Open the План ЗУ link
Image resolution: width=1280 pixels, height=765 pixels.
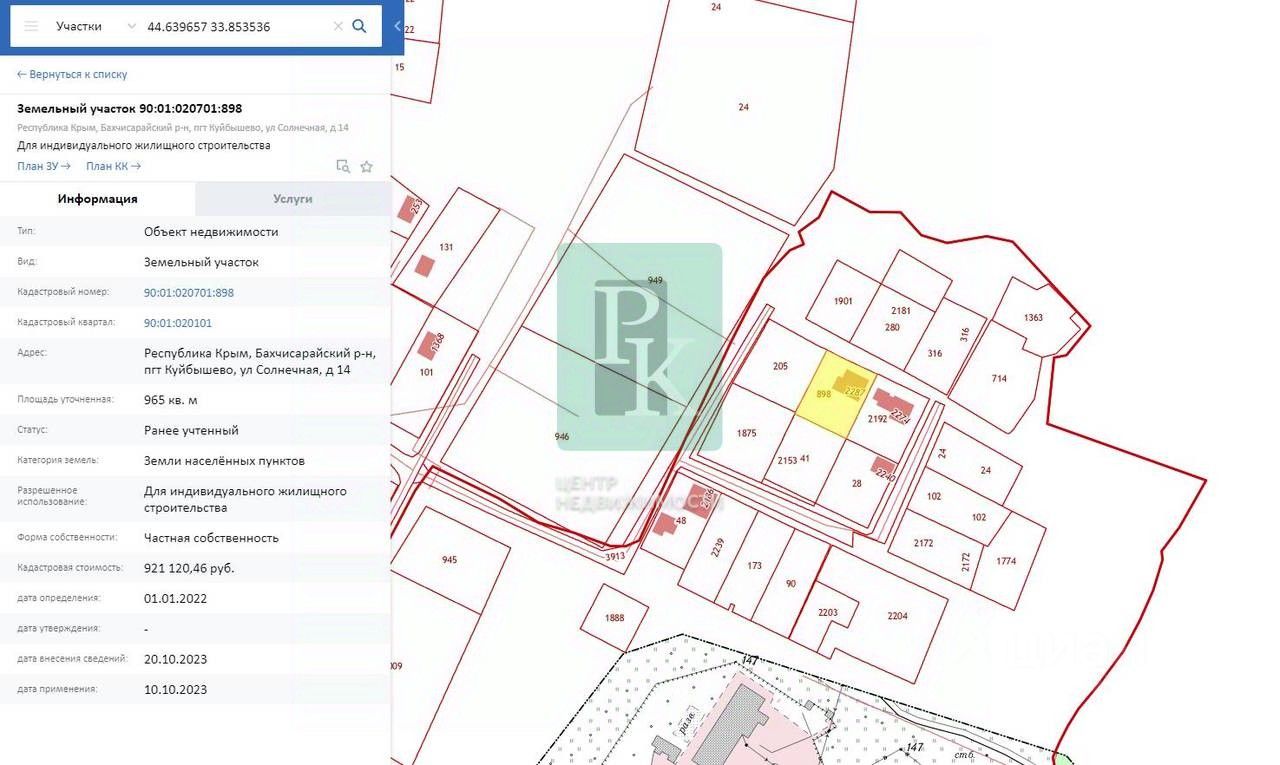click(x=44, y=166)
